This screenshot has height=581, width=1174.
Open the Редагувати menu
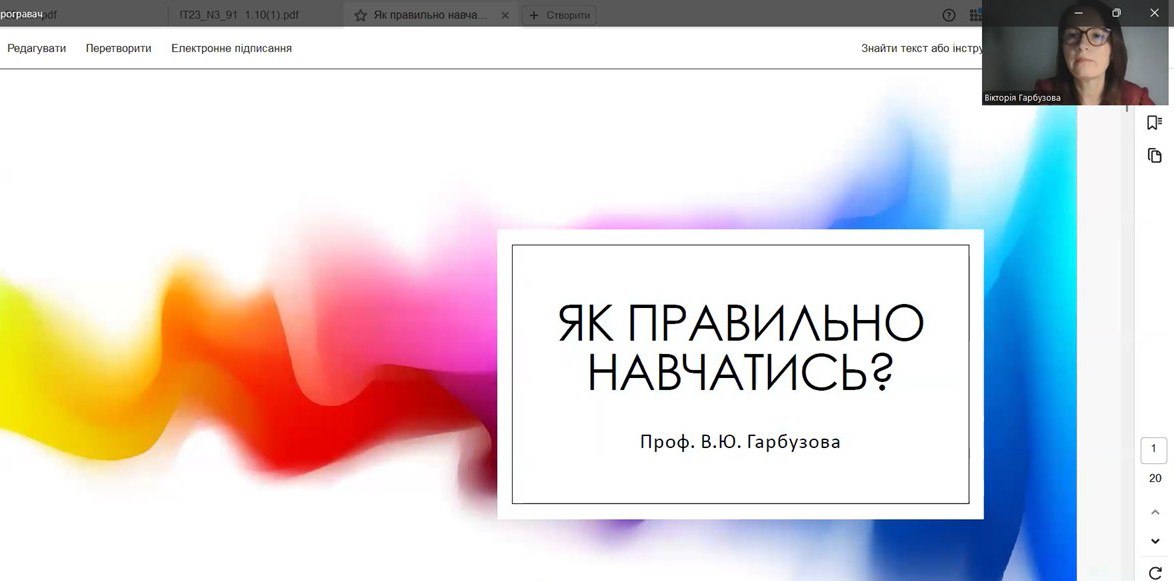click(x=37, y=48)
